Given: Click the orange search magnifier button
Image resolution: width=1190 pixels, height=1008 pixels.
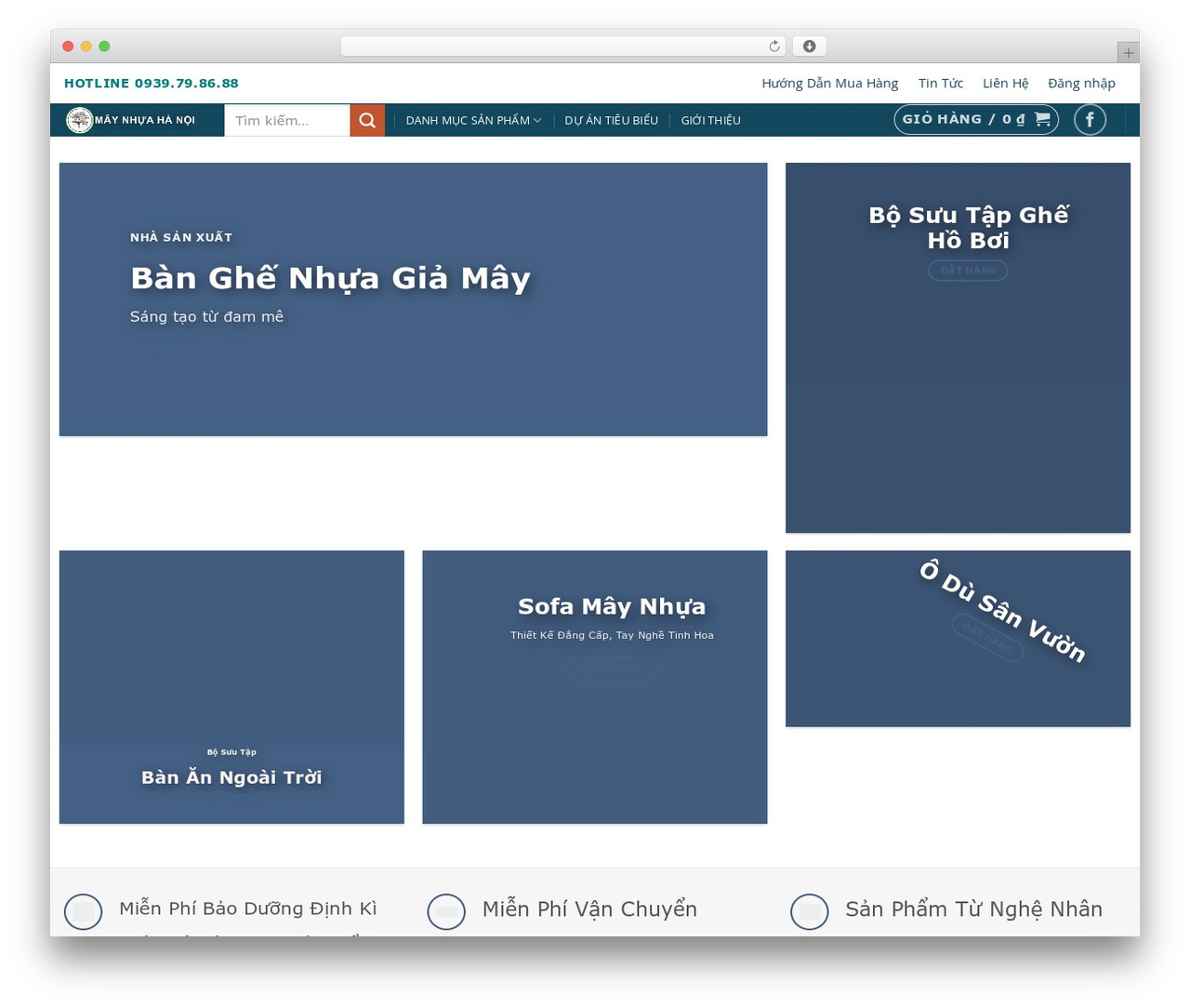Looking at the screenshot, I should [367, 120].
